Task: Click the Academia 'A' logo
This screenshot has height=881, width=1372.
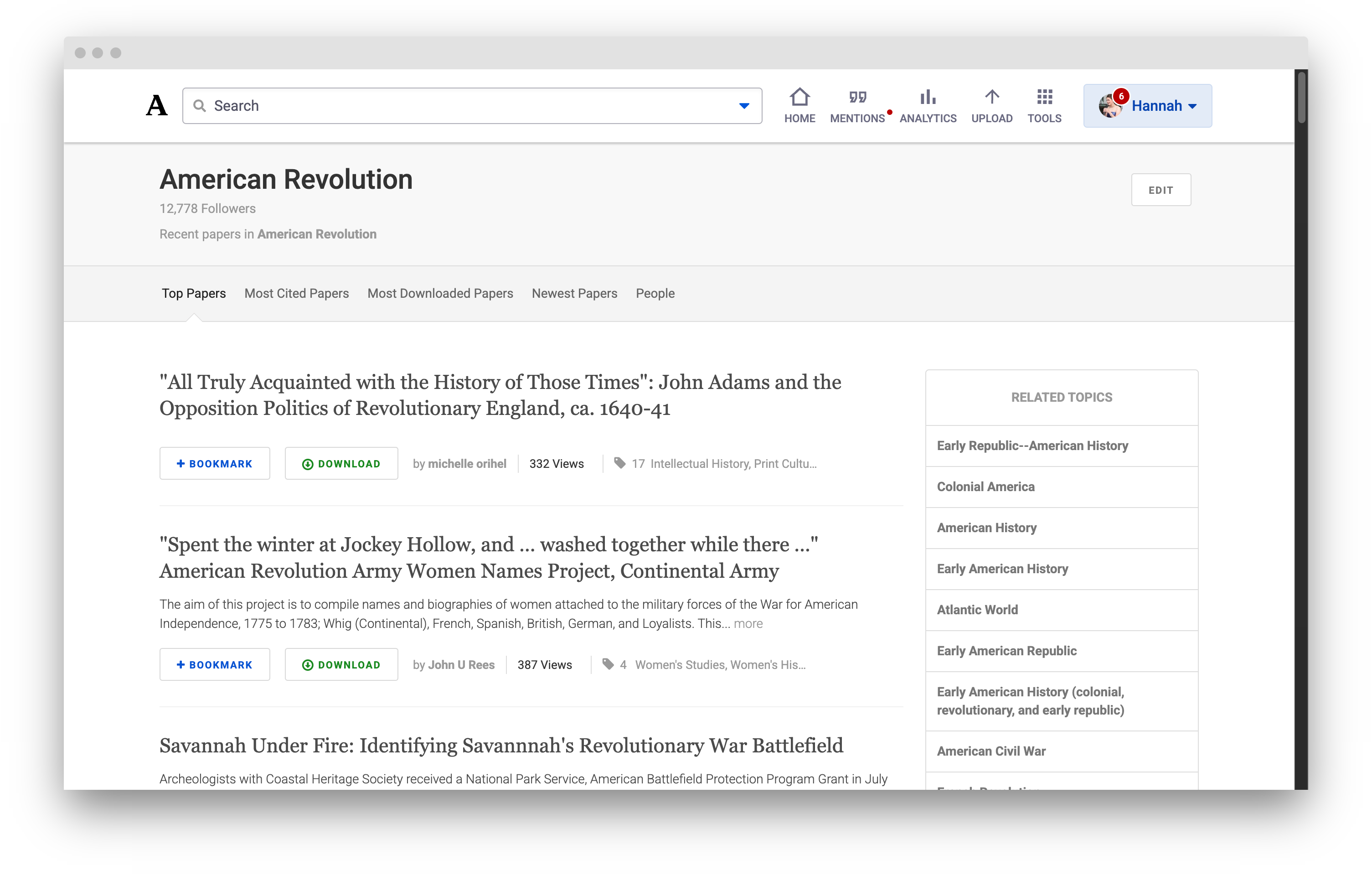Action: coord(157,106)
